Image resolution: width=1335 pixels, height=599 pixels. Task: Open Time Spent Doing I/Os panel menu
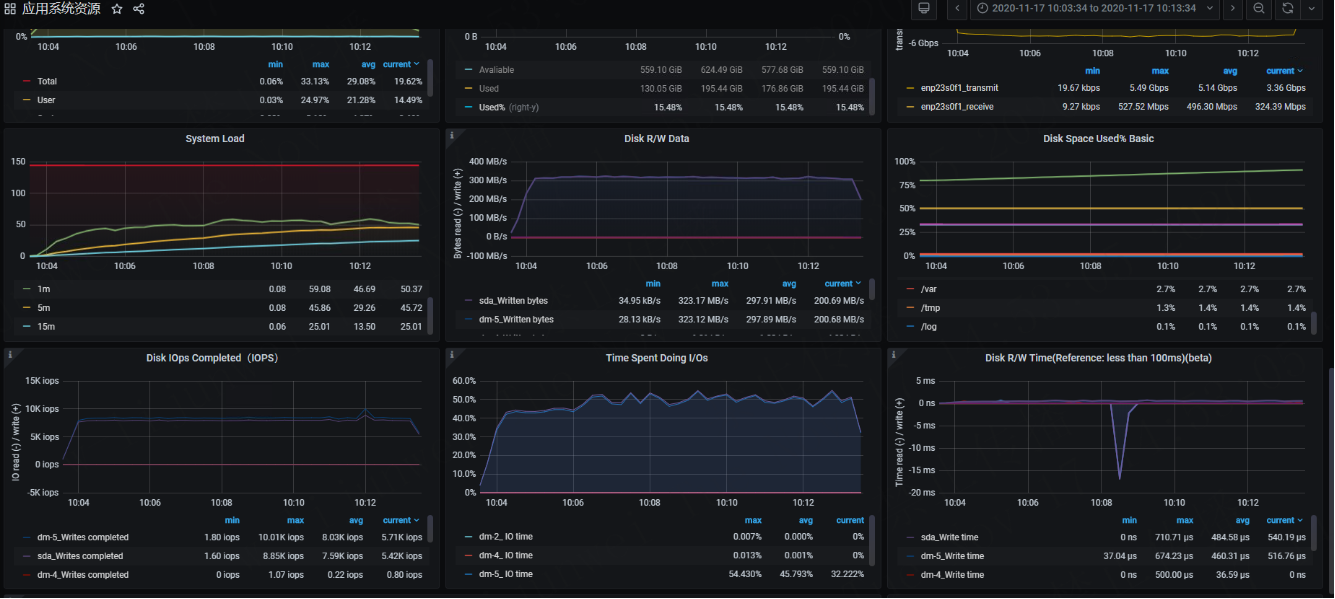656,358
